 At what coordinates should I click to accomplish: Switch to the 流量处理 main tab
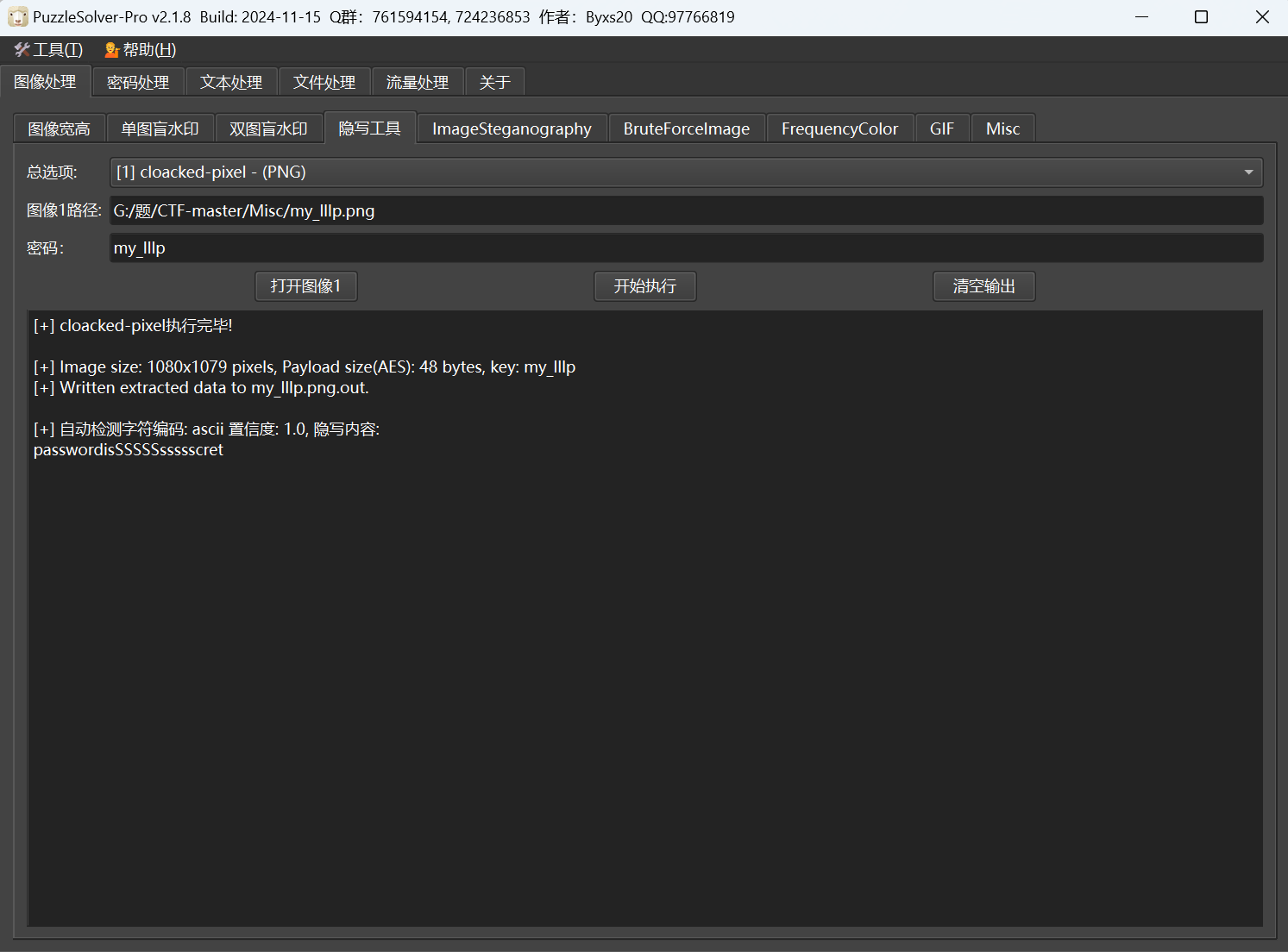pos(418,83)
